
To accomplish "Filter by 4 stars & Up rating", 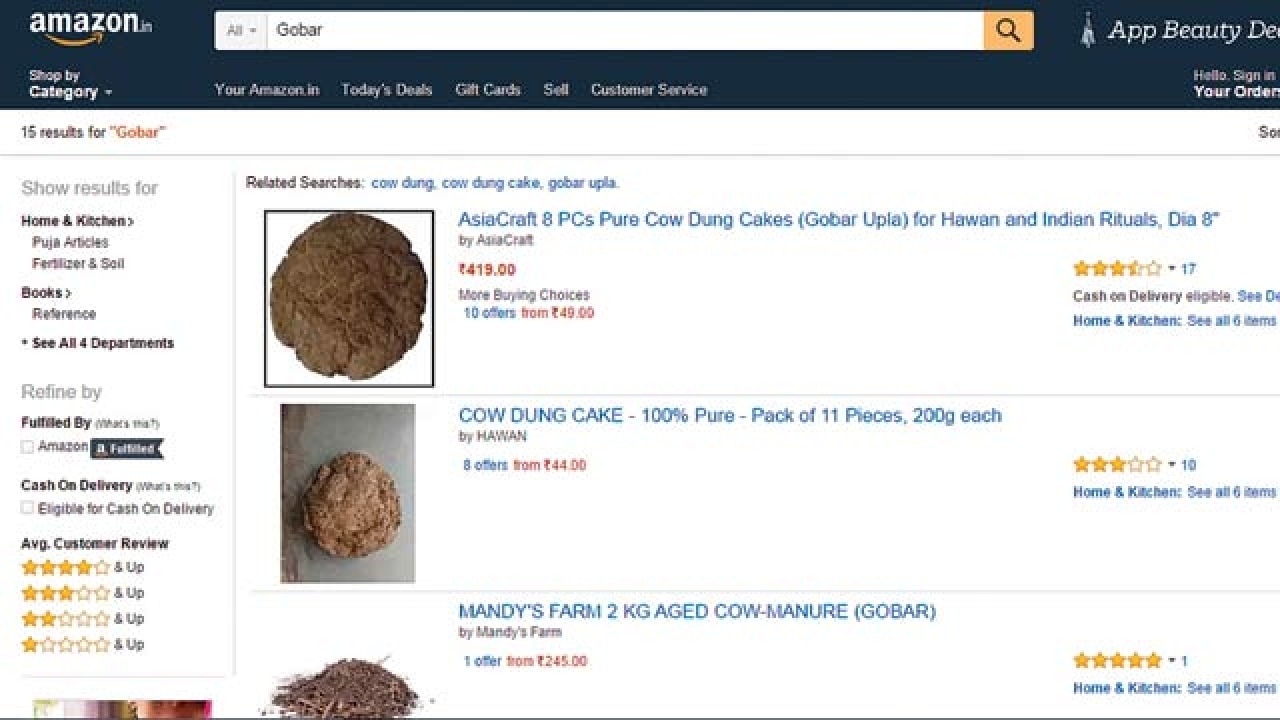I will (x=83, y=568).
